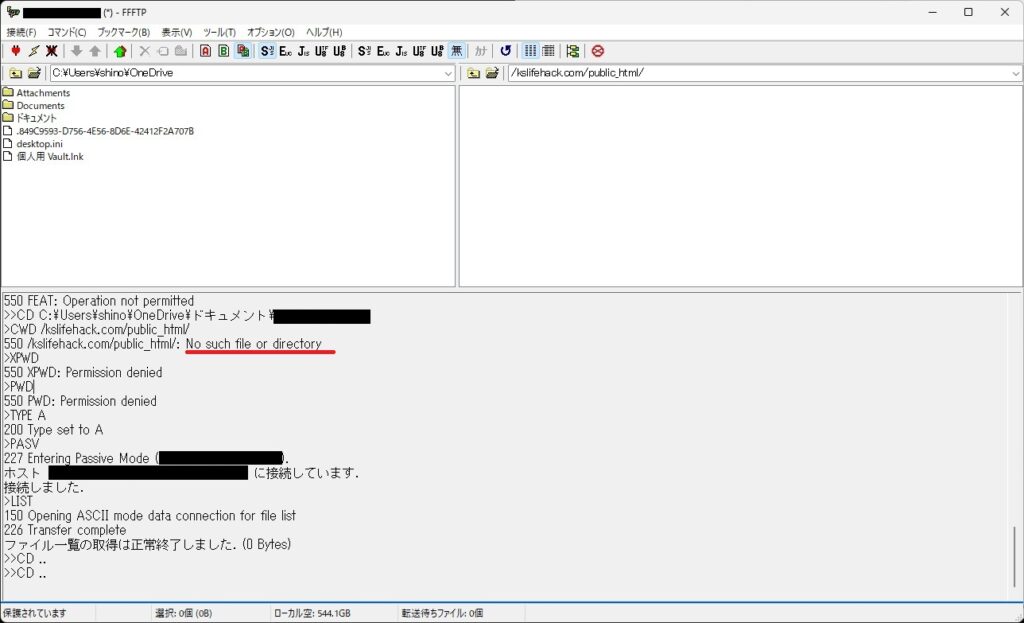Click the red Abort transfer icon
The height and width of the screenshot is (623, 1024).
tap(597, 51)
